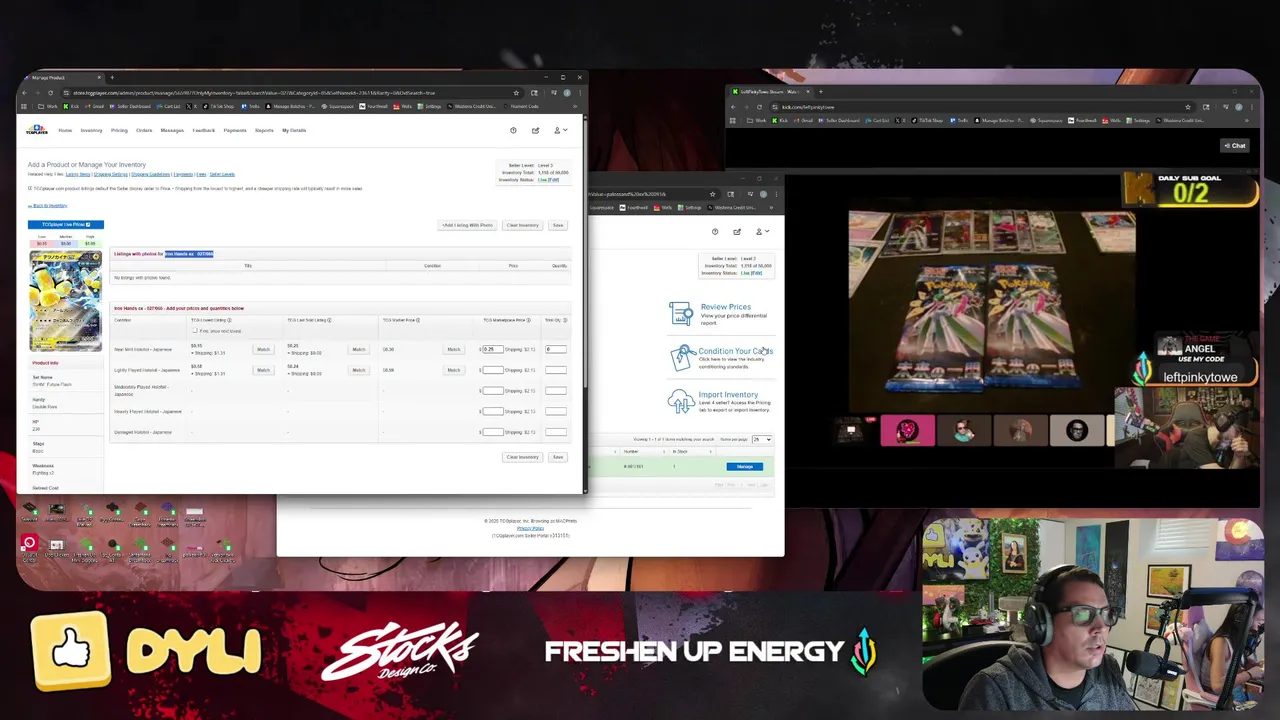The width and height of the screenshot is (1280, 720).
Task: Open the Inventory menu item
Action: coord(91,130)
